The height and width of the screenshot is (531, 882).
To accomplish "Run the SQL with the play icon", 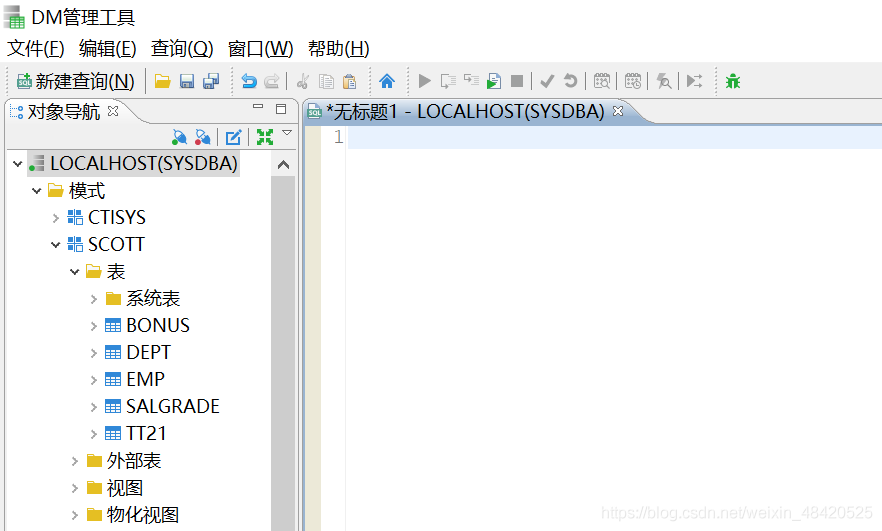I will pos(425,82).
